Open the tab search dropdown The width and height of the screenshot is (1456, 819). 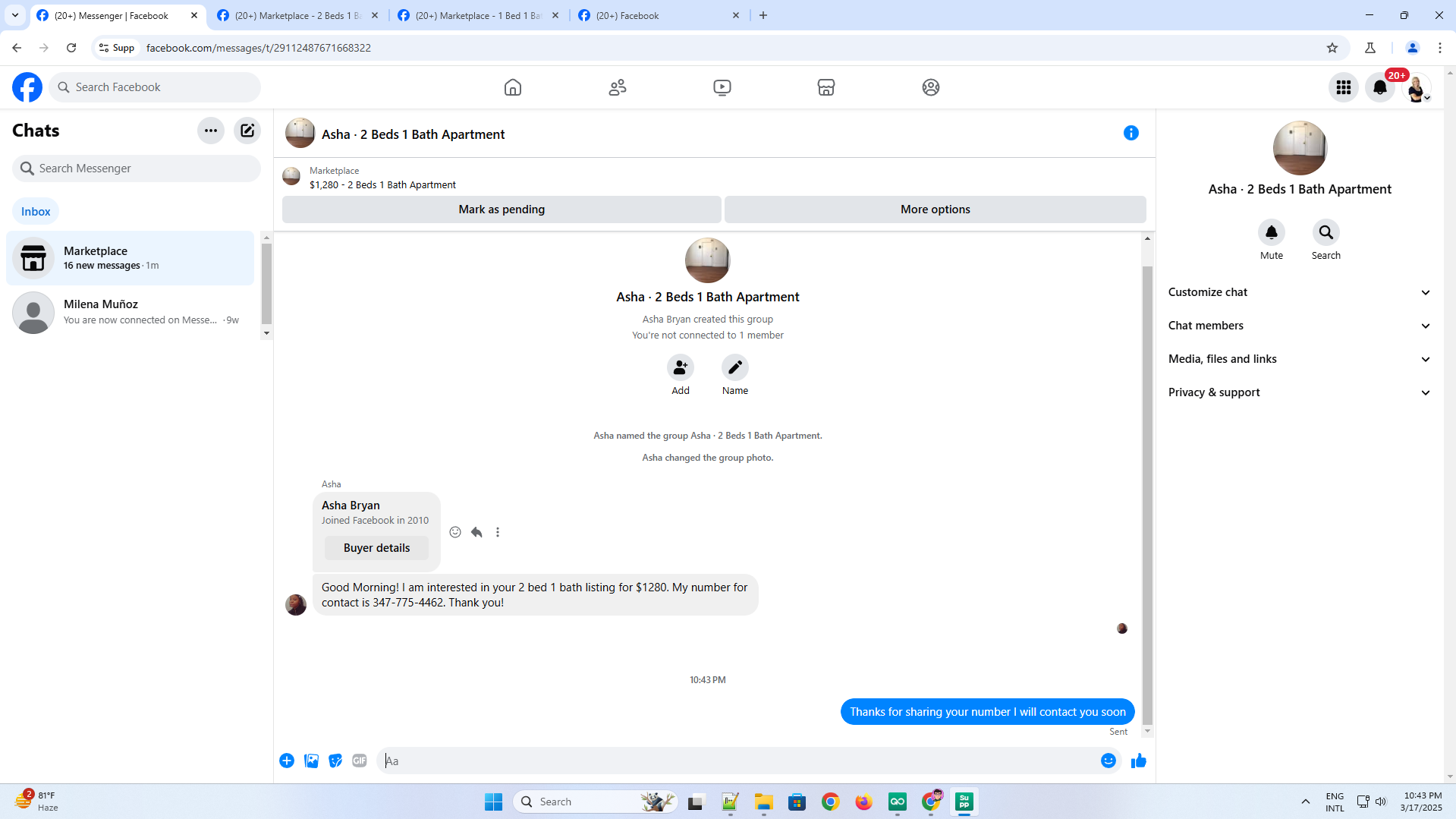pos(15,15)
